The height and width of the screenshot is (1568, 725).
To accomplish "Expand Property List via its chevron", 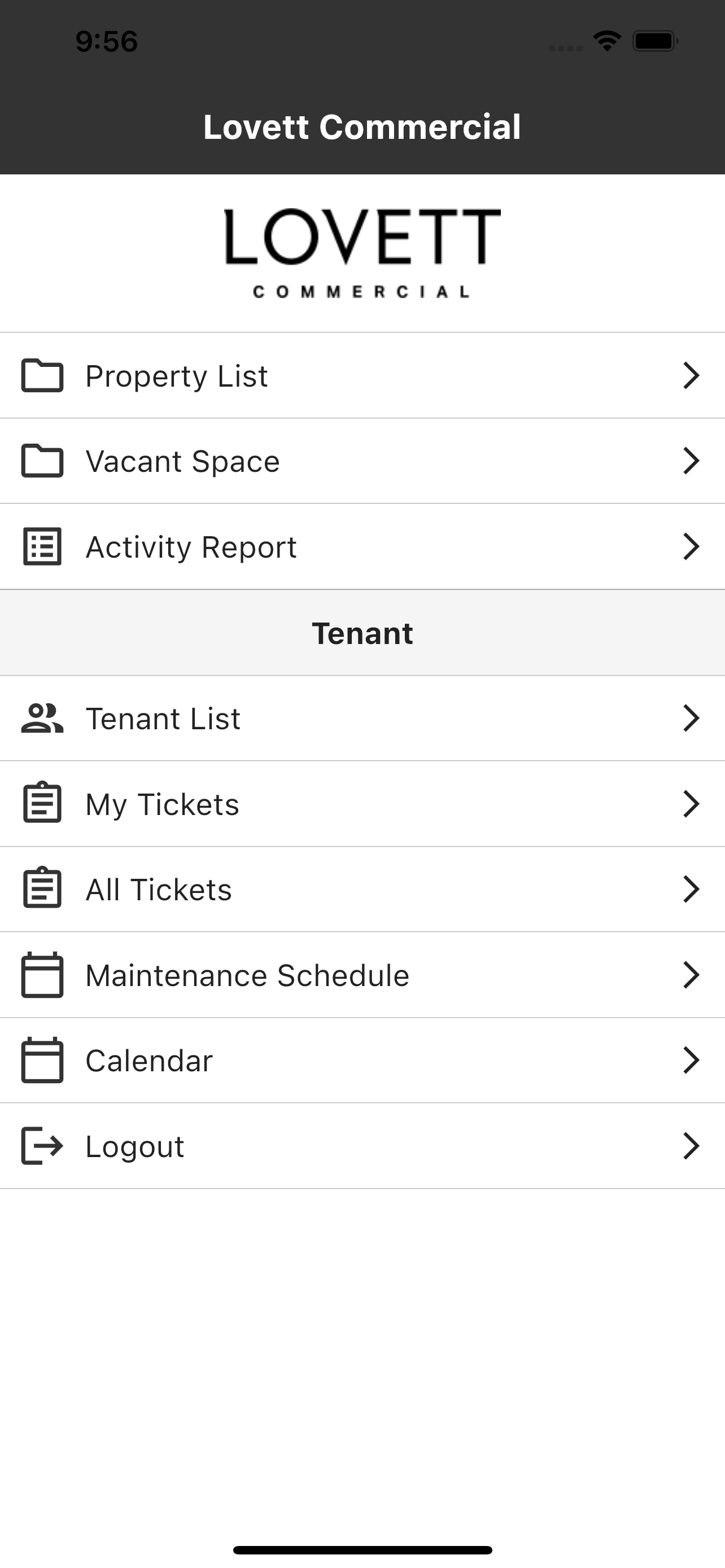I will [691, 375].
